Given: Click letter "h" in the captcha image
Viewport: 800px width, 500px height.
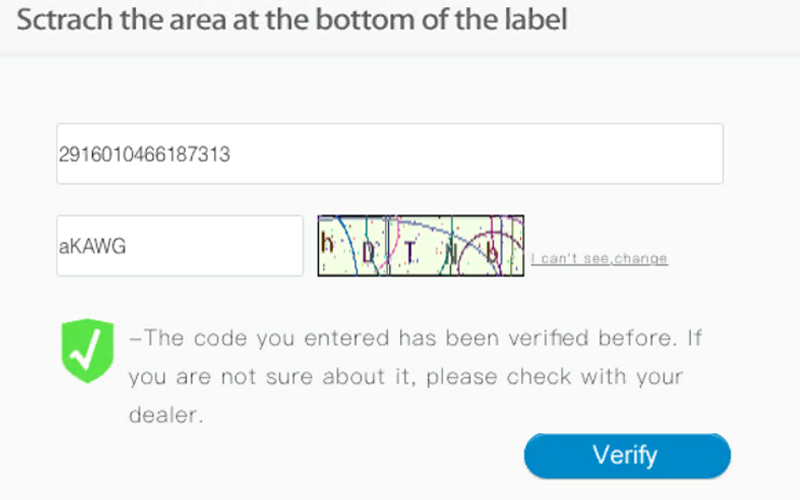Looking at the screenshot, I should coord(327,242).
